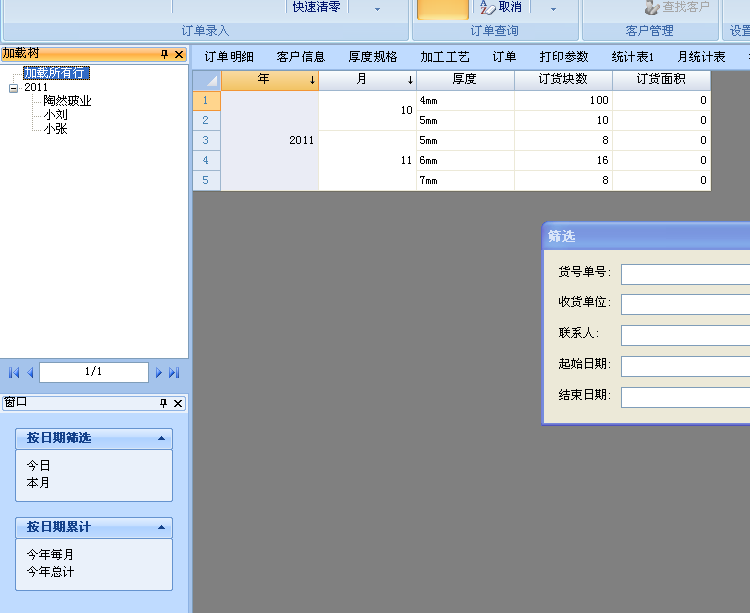The width and height of the screenshot is (750, 613).
Task: Switch to the 客户信息 tab
Action: pos(300,57)
